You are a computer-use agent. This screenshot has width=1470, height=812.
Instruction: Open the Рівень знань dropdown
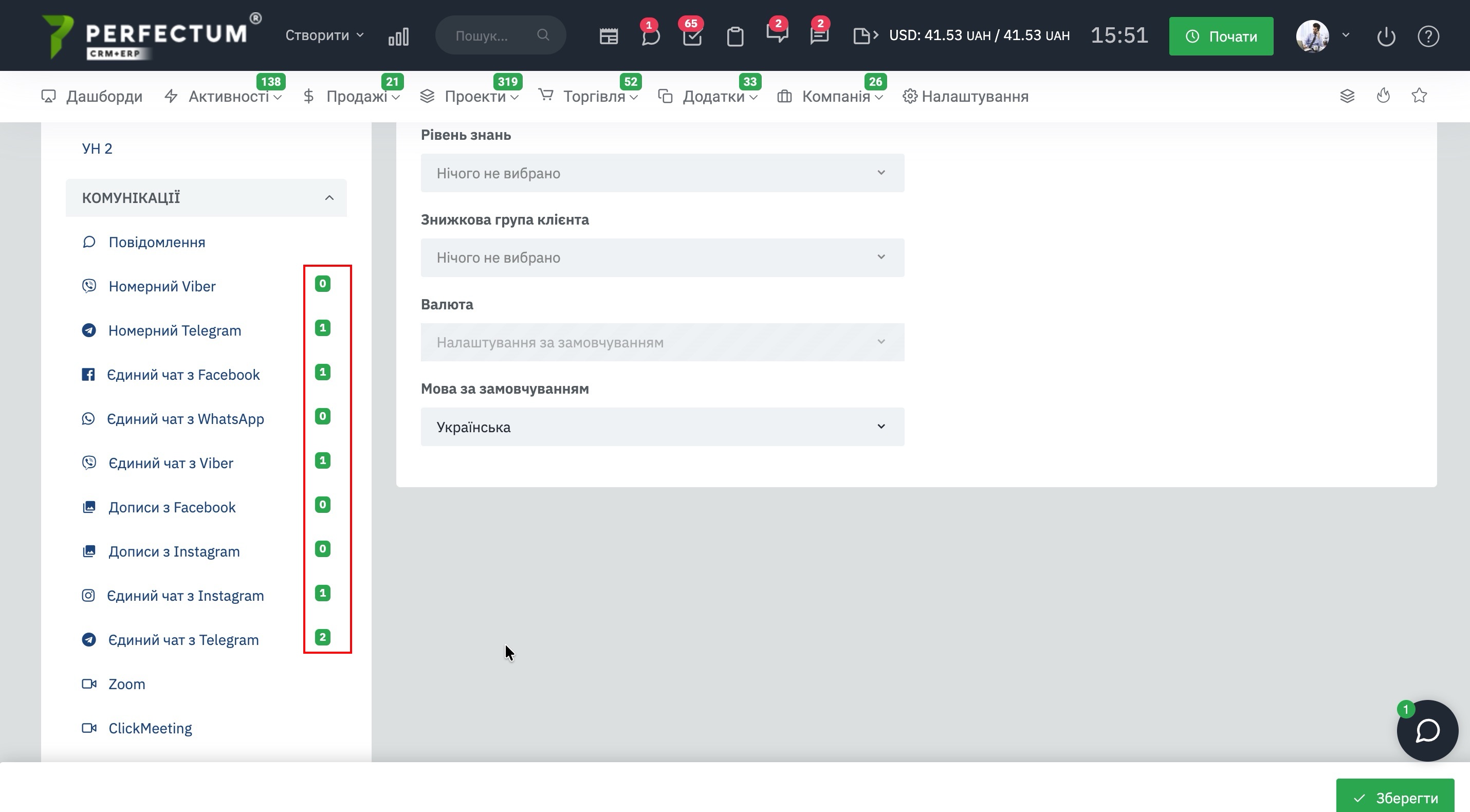coord(662,173)
